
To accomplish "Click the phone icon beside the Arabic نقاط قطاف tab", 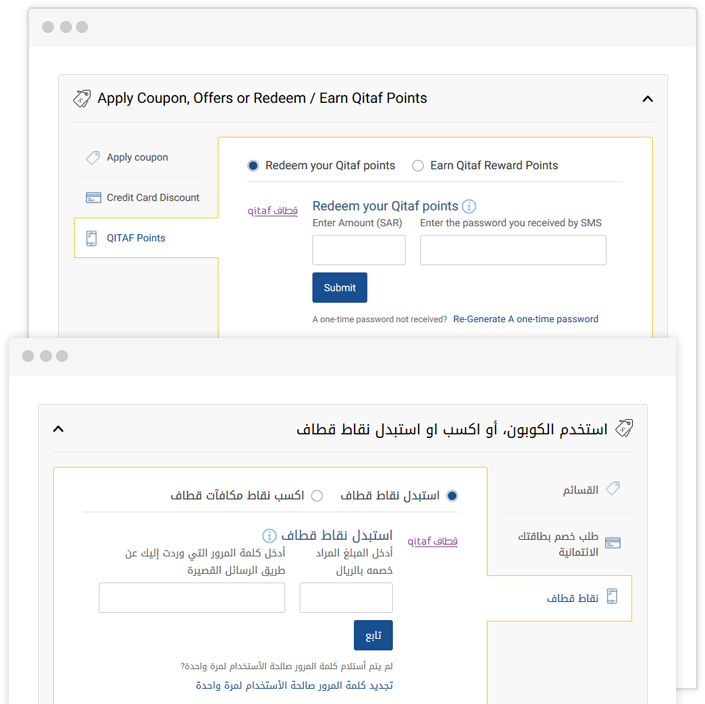I will coord(612,597).
